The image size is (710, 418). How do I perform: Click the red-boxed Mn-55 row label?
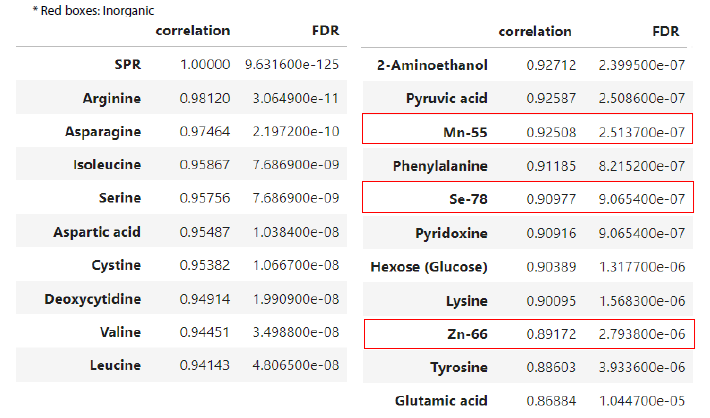tap(463, 131)
